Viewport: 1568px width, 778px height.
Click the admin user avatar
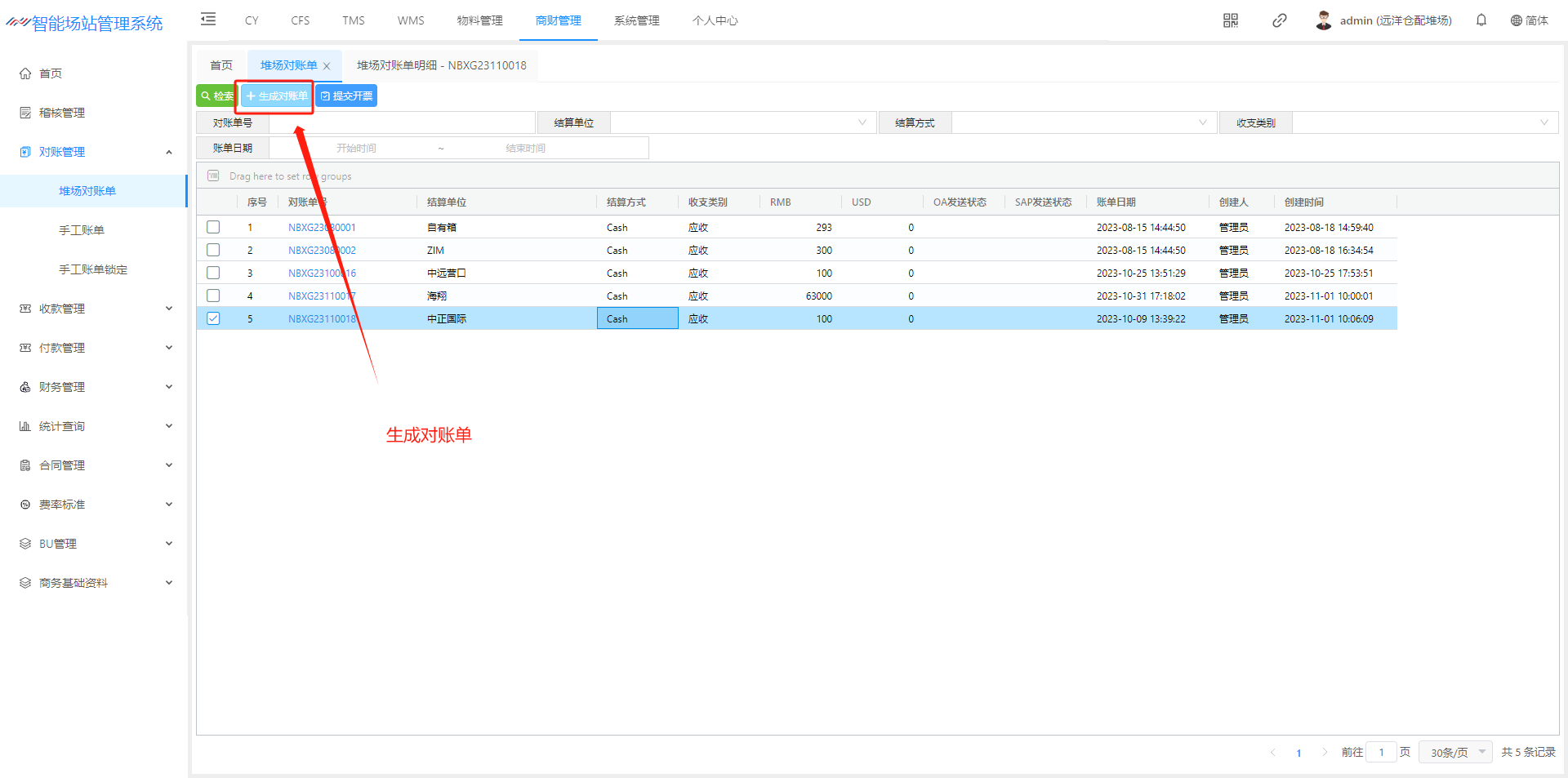coord(1323,20)
